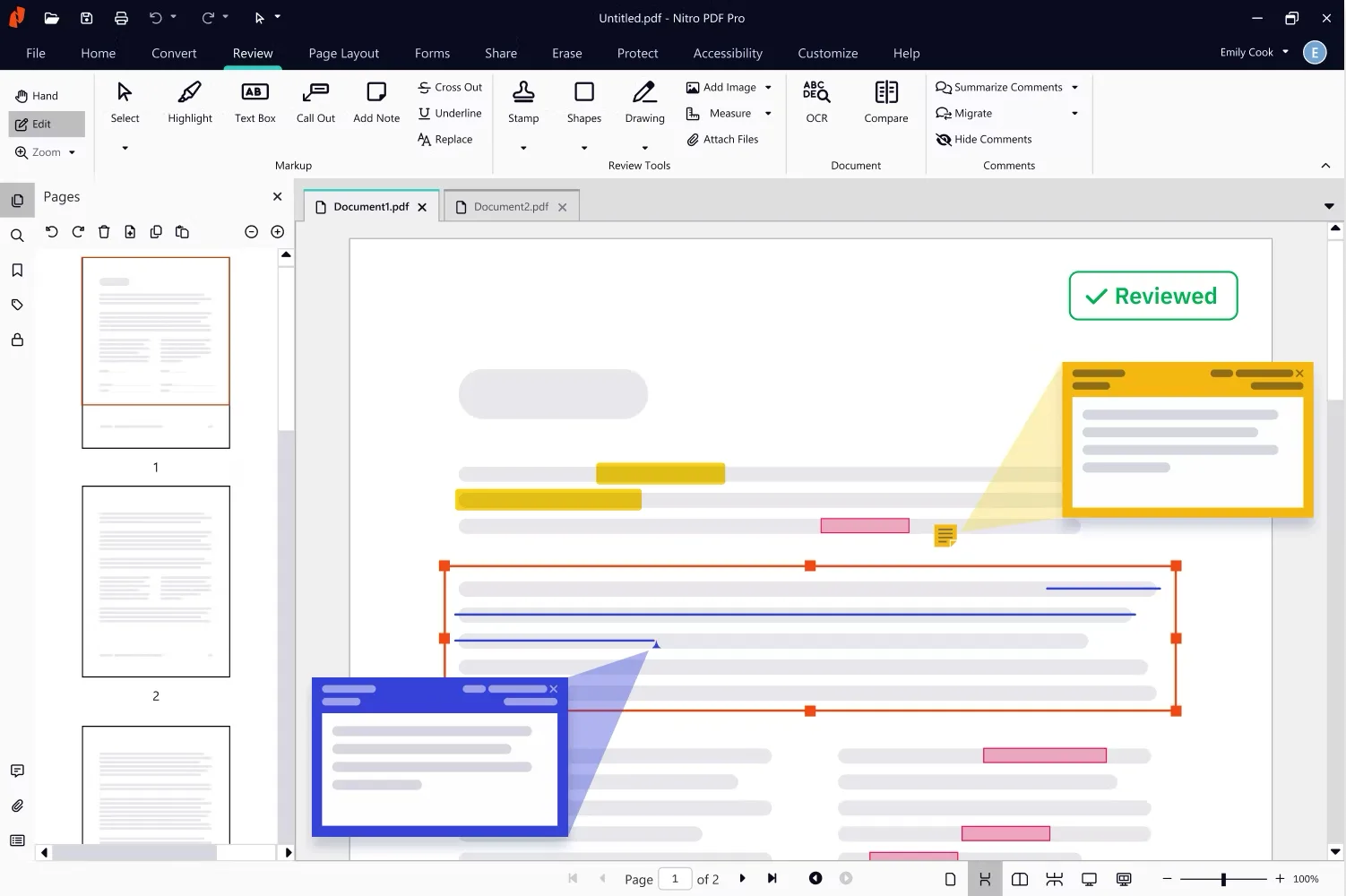Zoom in page thumbnails

pos(278,232)
